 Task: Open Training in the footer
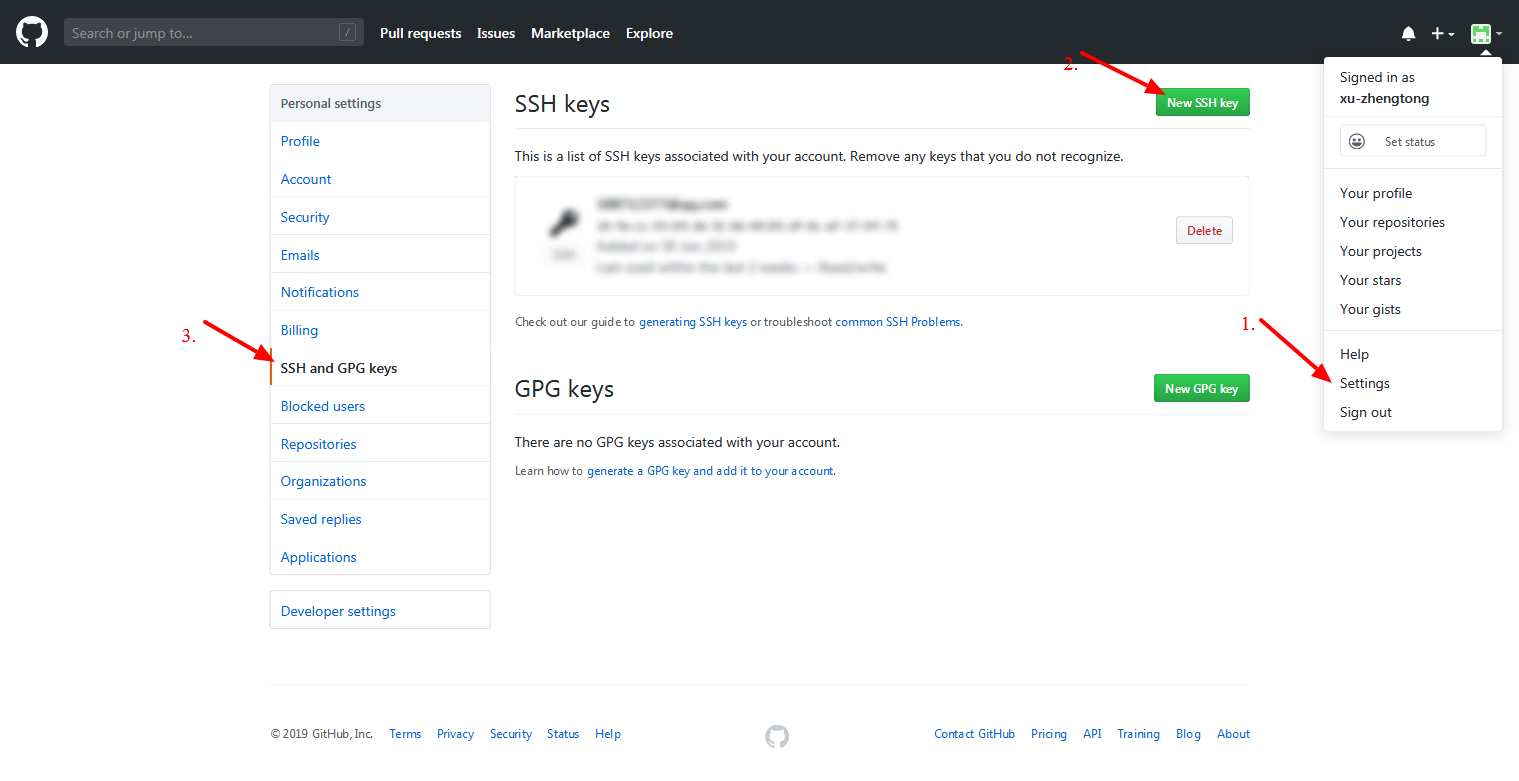tap(1138, 734)
